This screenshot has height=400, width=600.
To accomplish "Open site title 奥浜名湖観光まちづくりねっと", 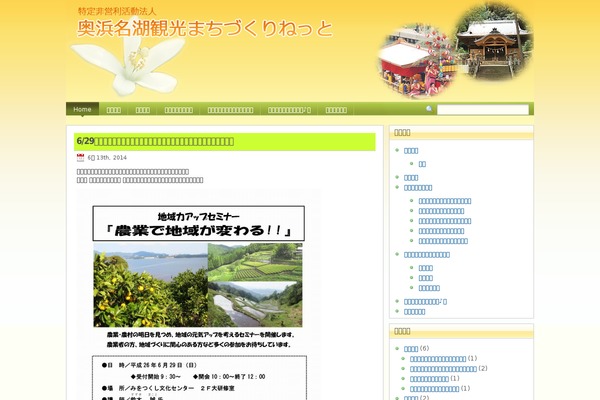I will click(x=205, y=29).
